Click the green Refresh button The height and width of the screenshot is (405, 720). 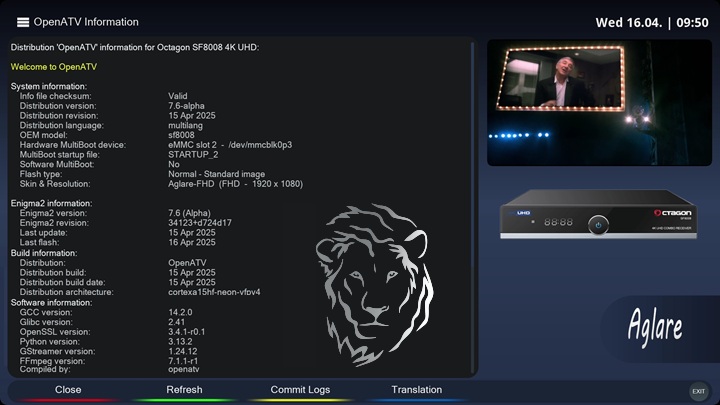pyautogui.click(x=184, y=390)
